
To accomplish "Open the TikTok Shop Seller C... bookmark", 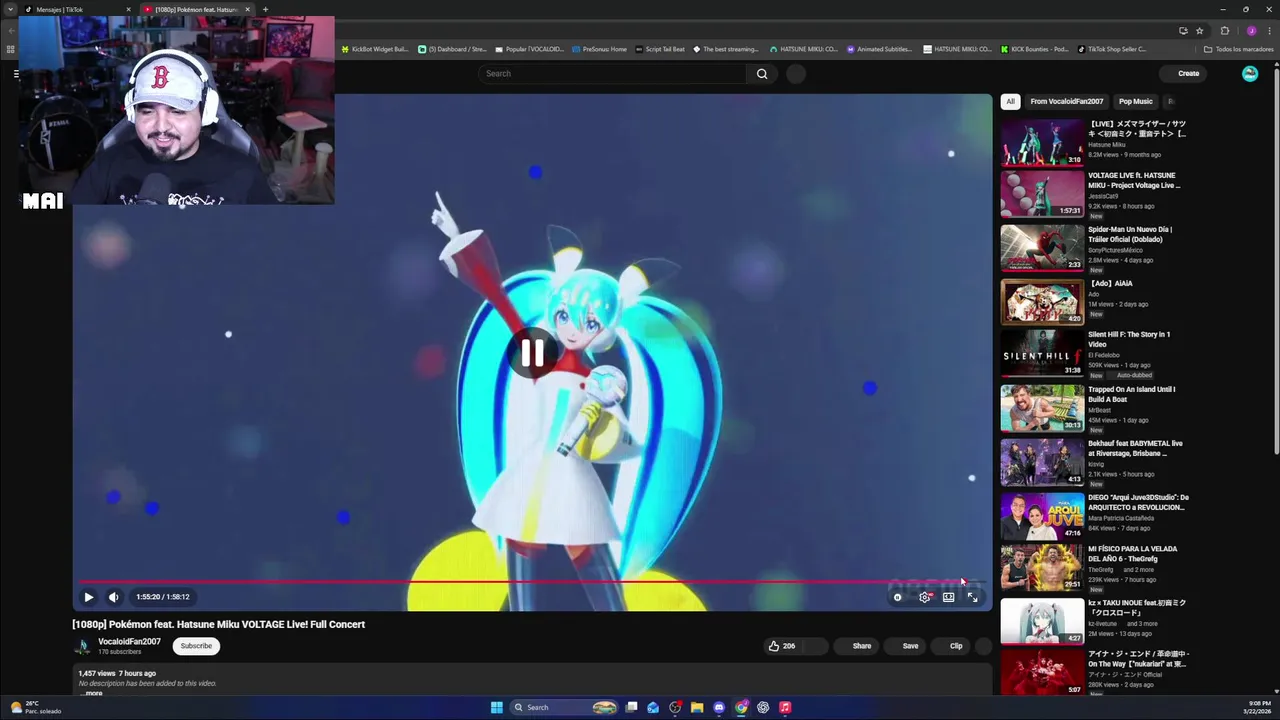I will click(x=1112, y=49).
